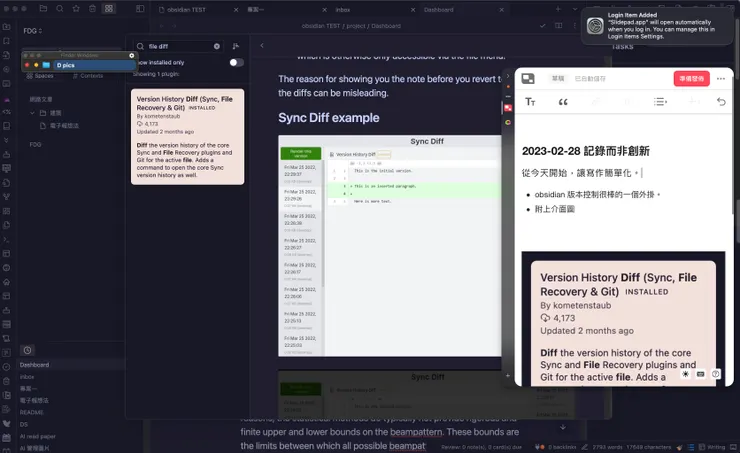Click the bookmark icon in the left ribbon
Image resolution: width=740 pixels, height=453 pixels.
(x=7, y=41)
